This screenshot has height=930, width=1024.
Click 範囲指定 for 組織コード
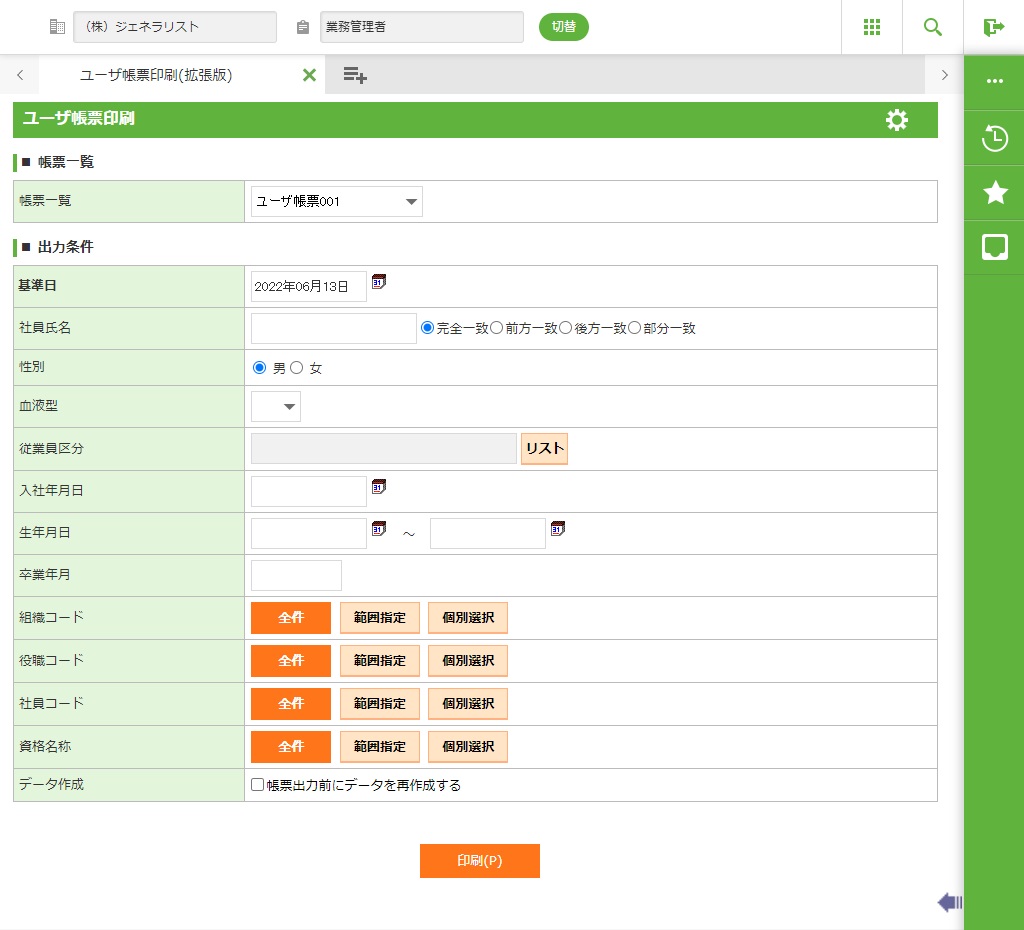(x=379, y=618)
